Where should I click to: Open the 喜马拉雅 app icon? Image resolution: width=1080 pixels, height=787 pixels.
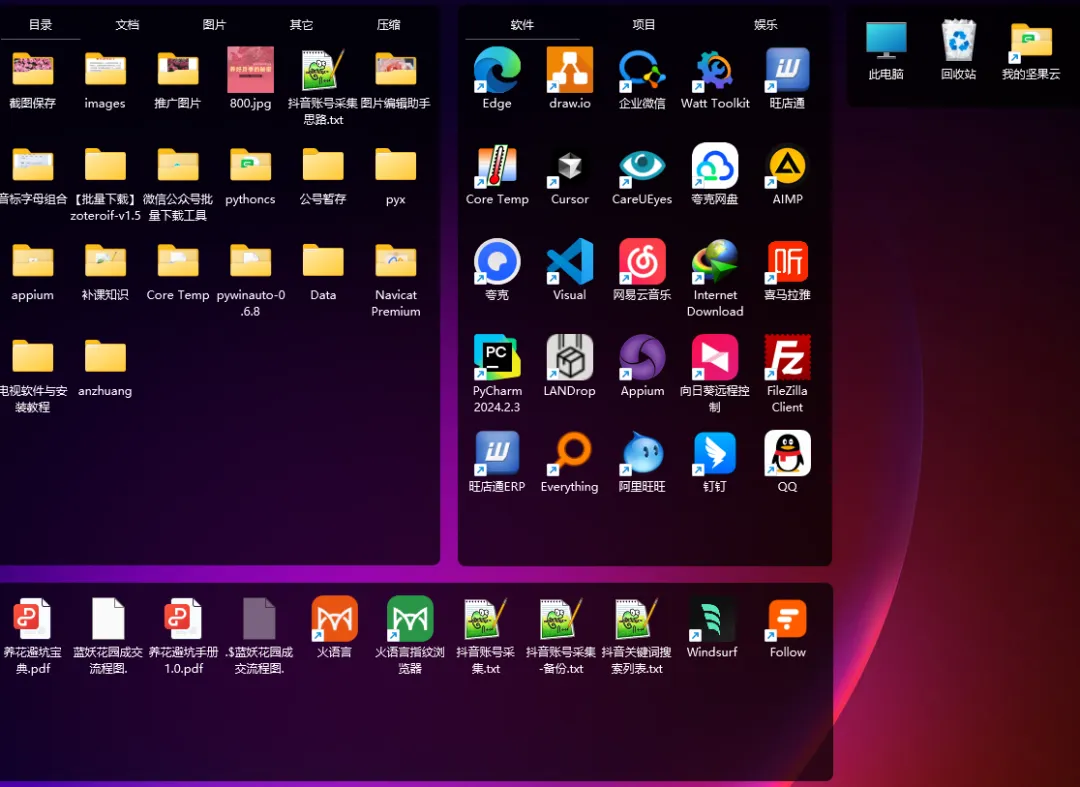[787, 261]
